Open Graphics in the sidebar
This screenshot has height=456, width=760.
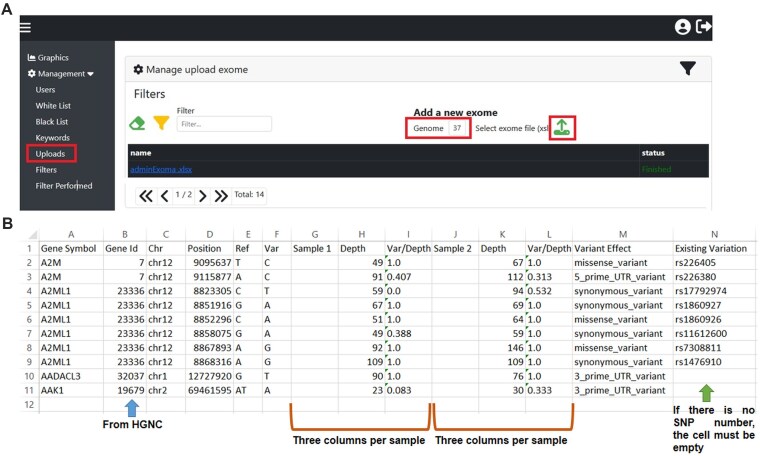tap(48, 58)
